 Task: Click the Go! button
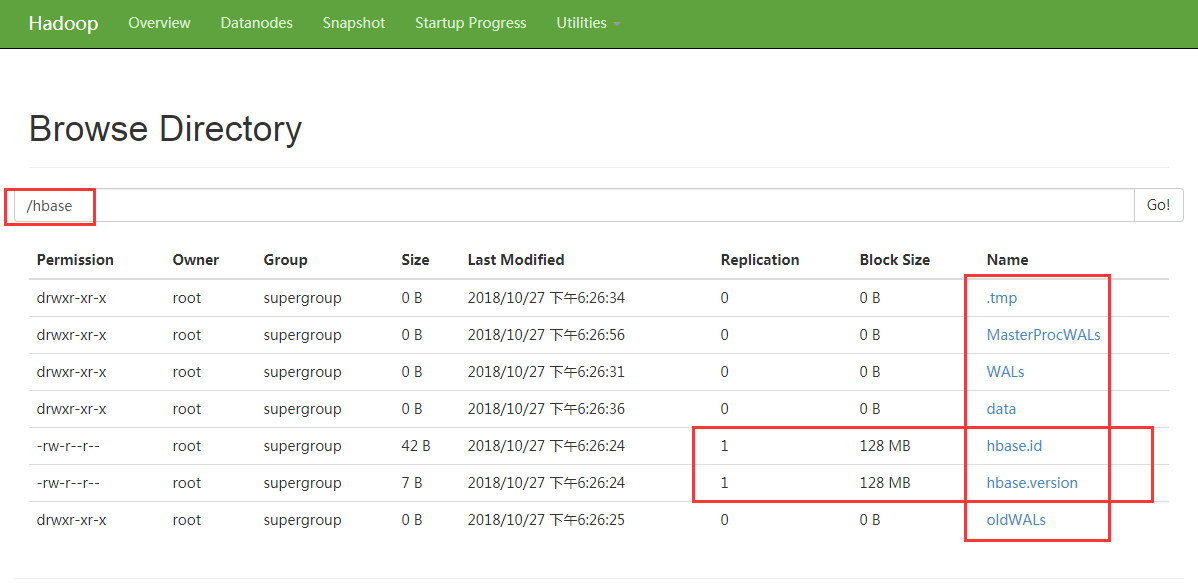pos(1158,204)
